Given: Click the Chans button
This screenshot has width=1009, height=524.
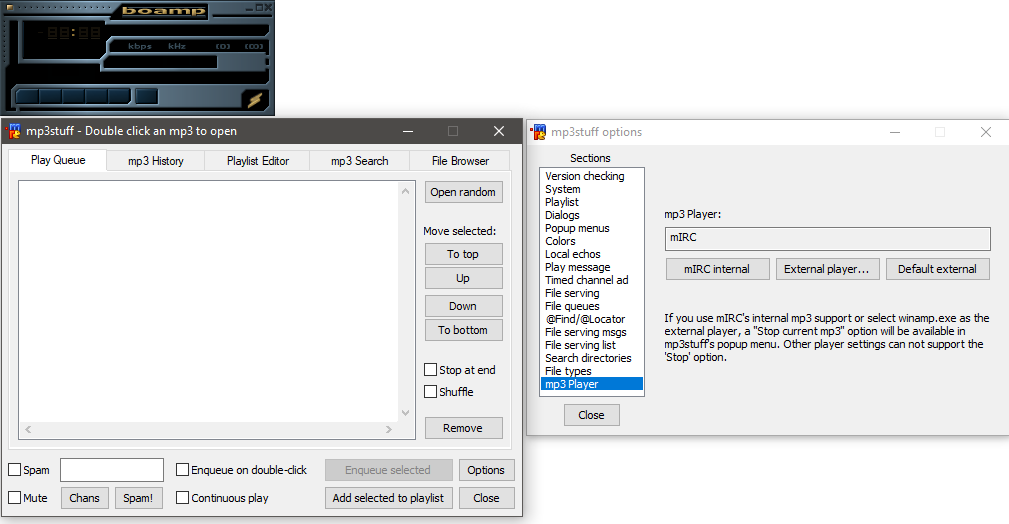Looking at the screenshot, I should coord(84,498).
